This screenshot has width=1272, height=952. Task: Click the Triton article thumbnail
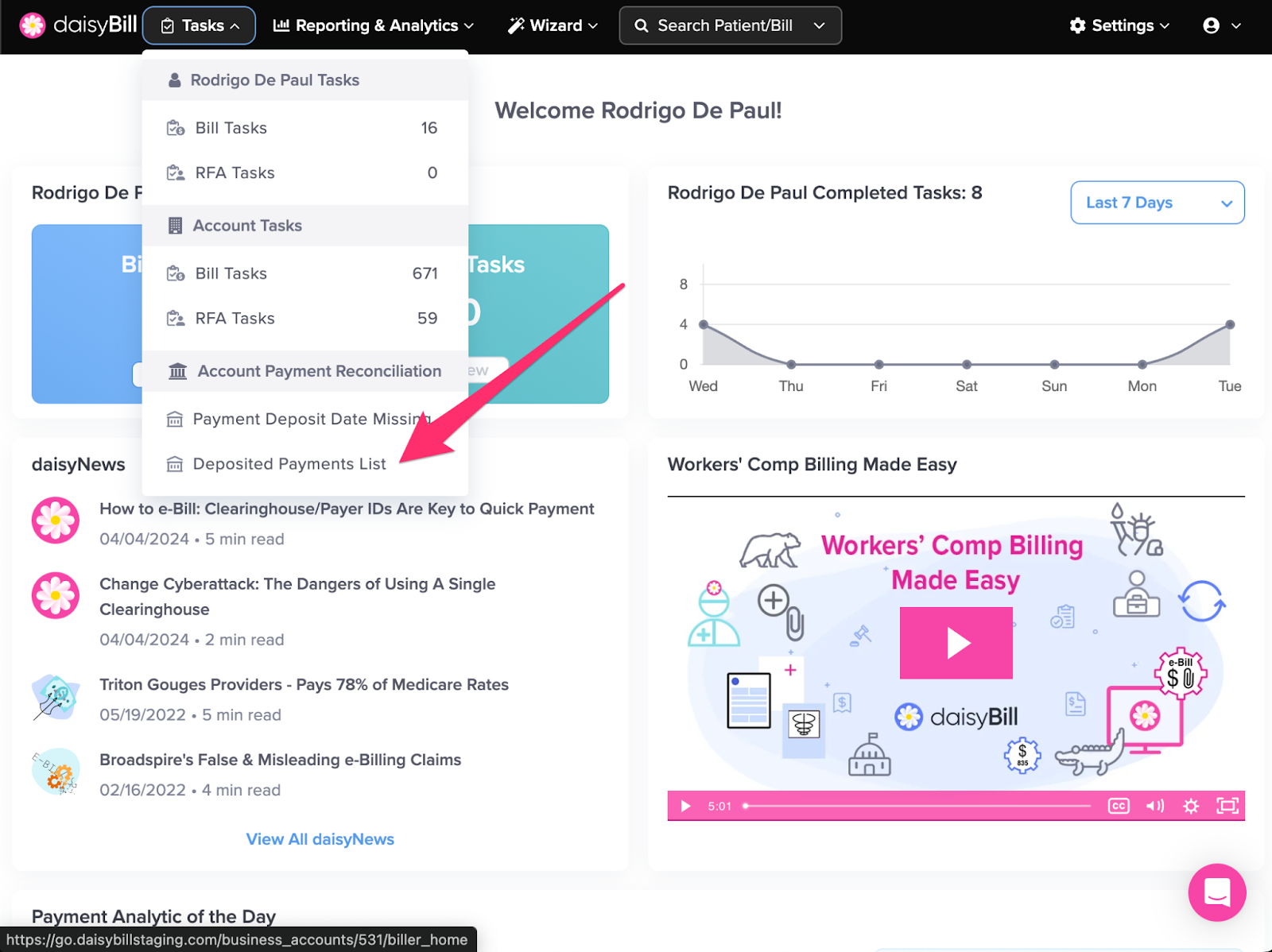56,697
